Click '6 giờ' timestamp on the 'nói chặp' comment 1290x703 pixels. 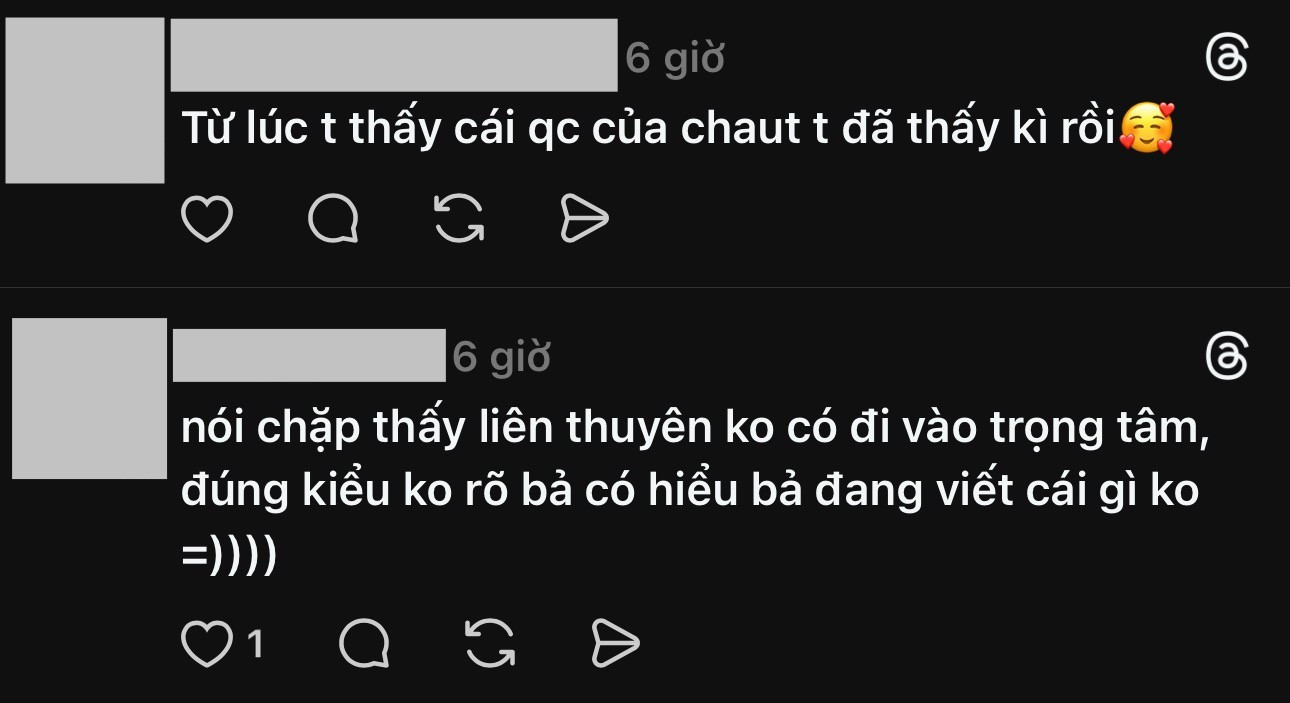502,356
